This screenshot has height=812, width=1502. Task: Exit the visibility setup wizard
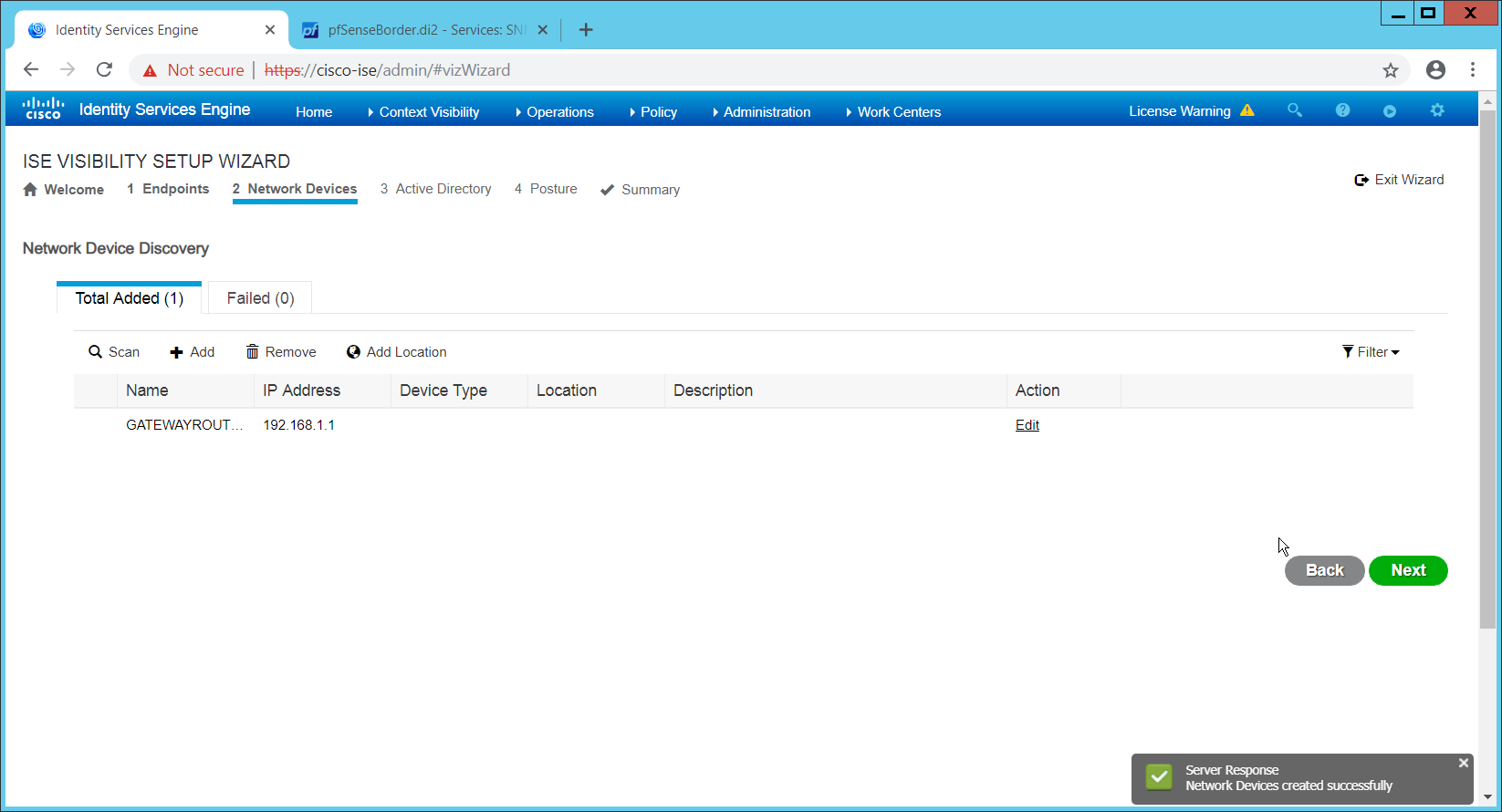pos(1400,180)
